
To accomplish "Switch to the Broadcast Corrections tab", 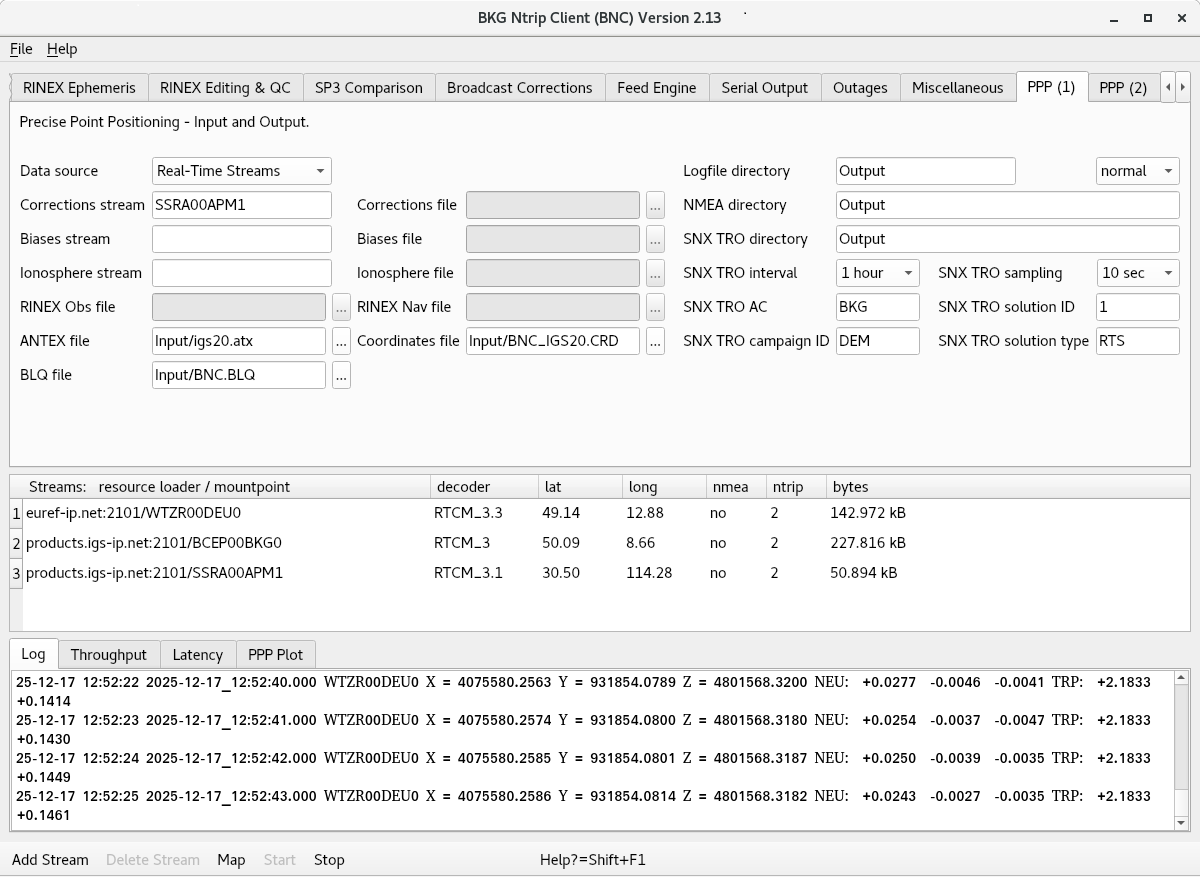I will [x=519, y=88].
